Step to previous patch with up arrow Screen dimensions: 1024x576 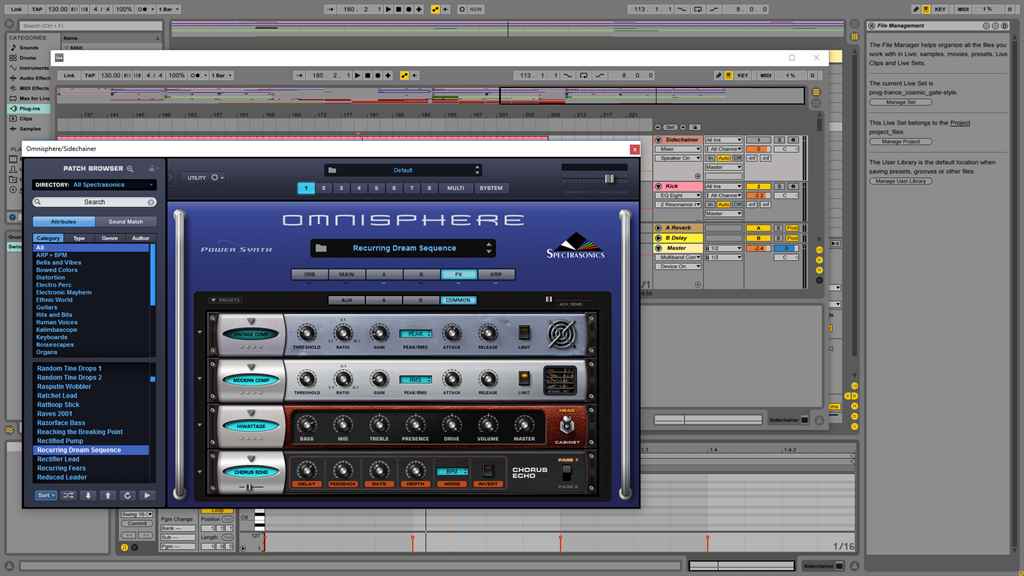click(108, 496)
